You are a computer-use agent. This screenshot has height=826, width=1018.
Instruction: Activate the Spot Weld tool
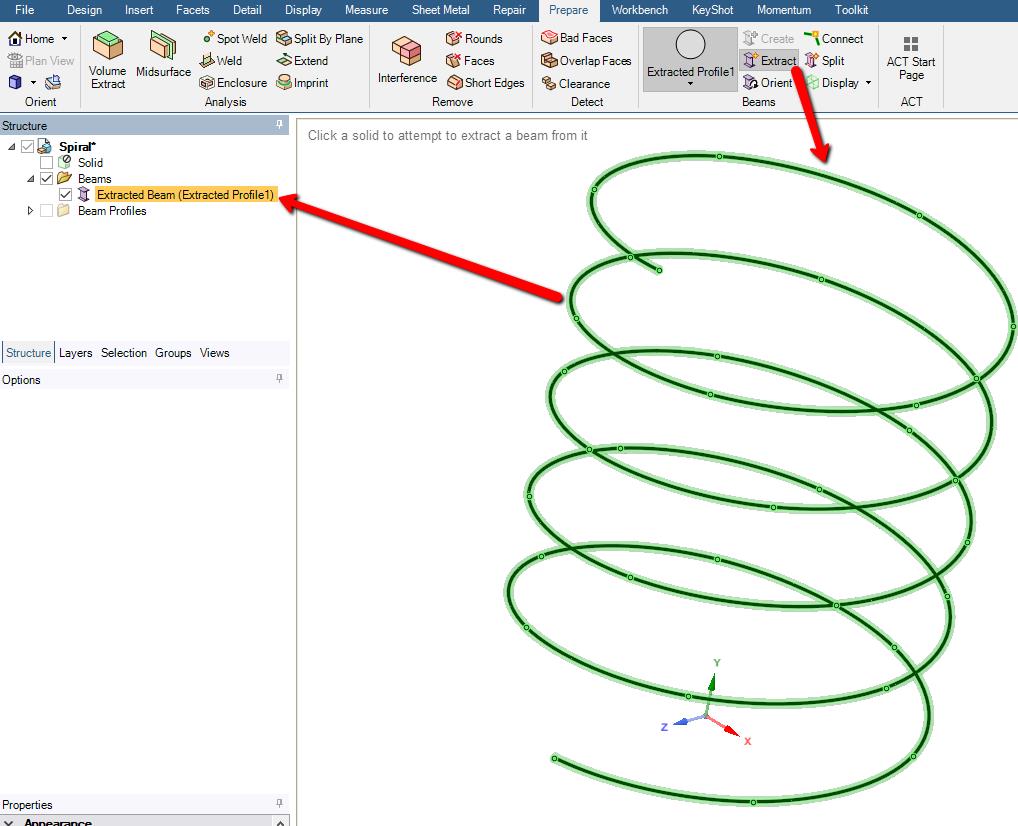click(x=234, y=38)
